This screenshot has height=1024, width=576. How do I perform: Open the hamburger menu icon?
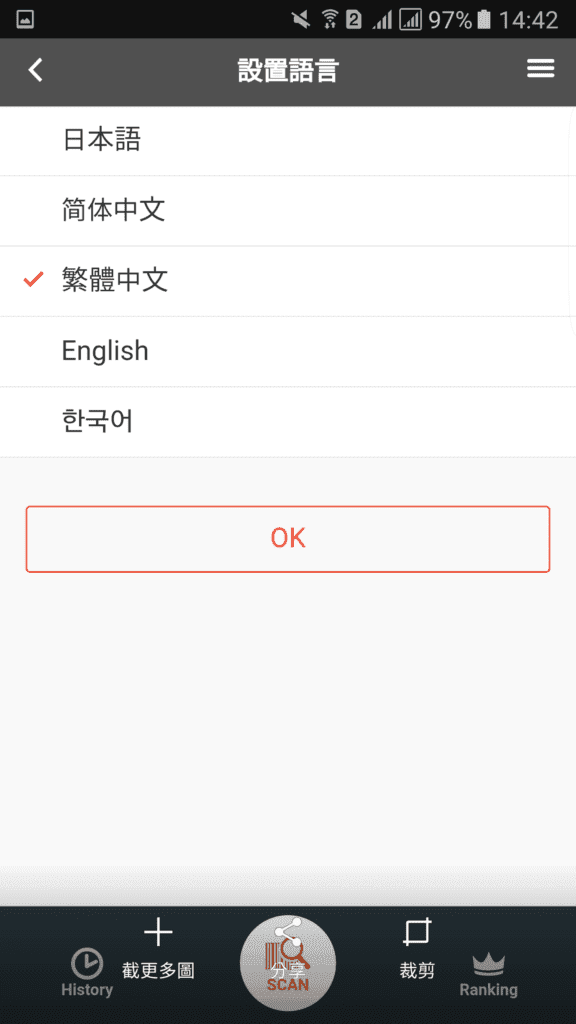click(x=541, y=69)
